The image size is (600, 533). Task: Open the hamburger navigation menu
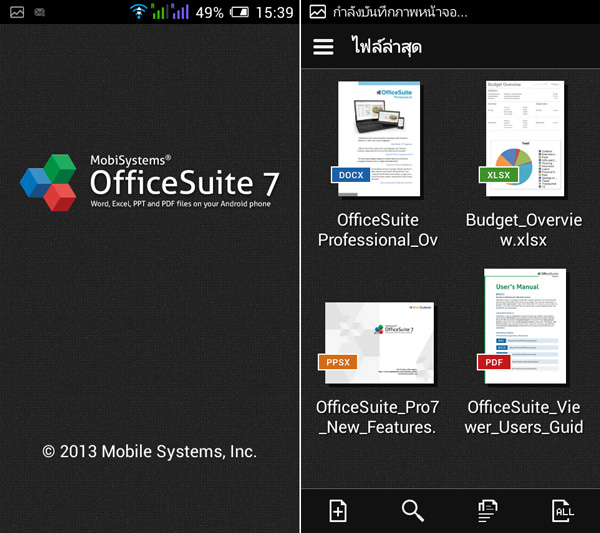point(323,47)
